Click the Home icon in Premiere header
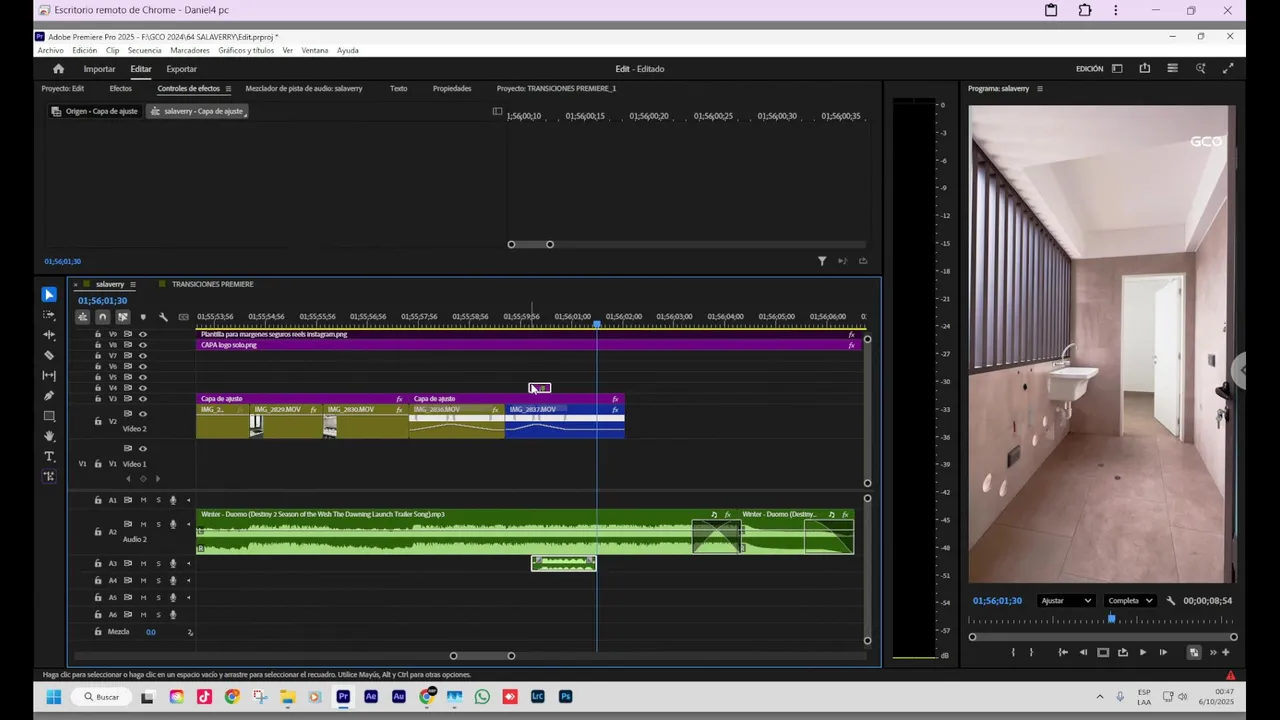 coord(58,69)
